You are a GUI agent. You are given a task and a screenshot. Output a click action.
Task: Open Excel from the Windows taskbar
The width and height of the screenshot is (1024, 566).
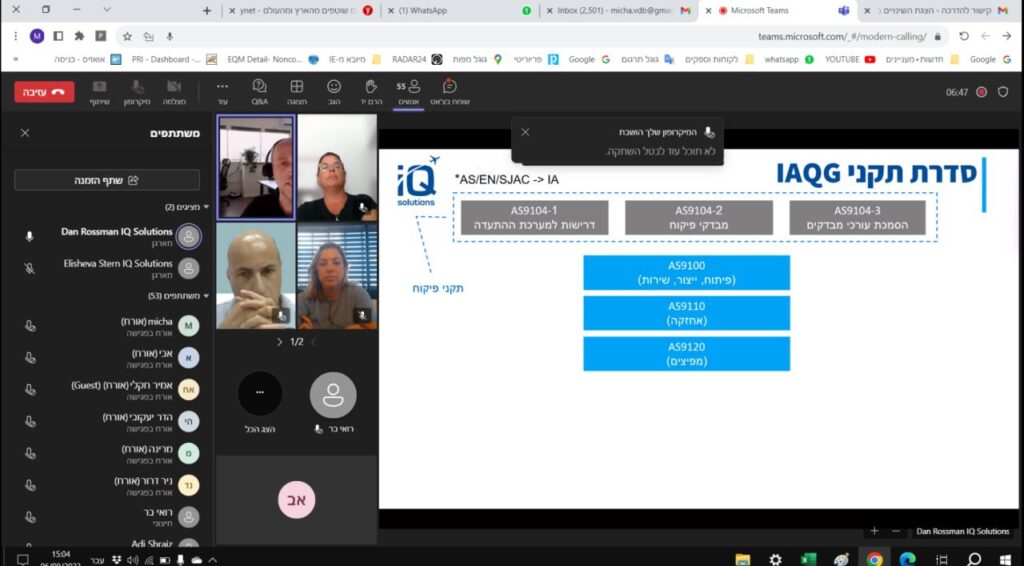808,558
